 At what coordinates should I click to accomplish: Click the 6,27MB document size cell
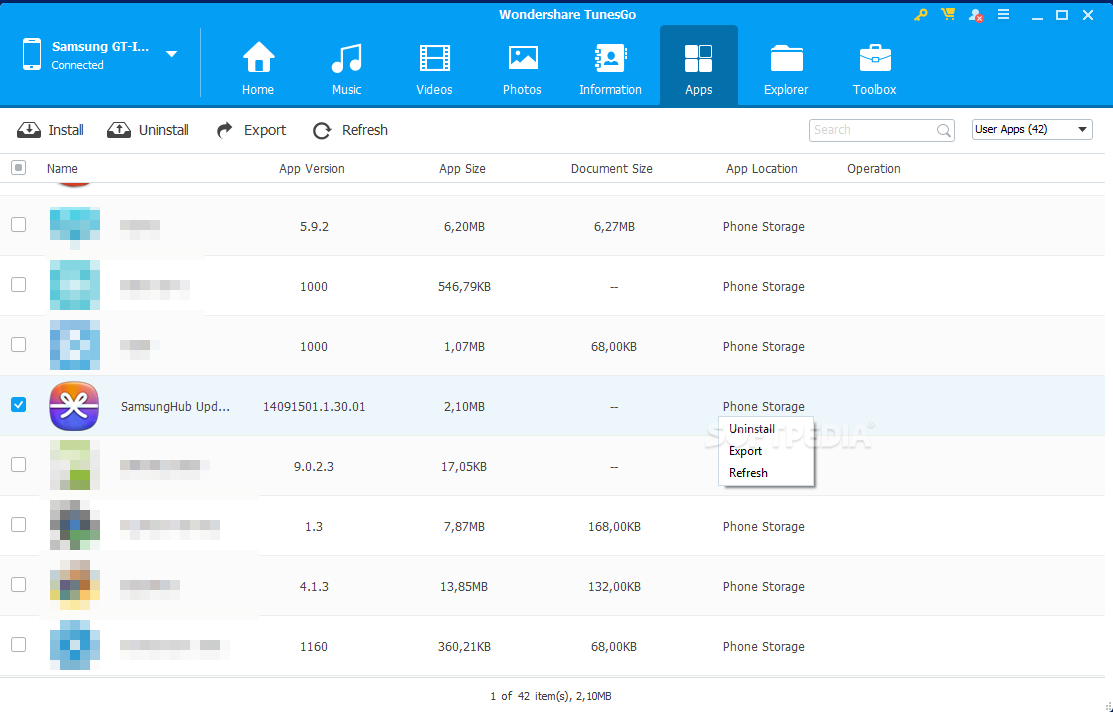click(614, 227)
